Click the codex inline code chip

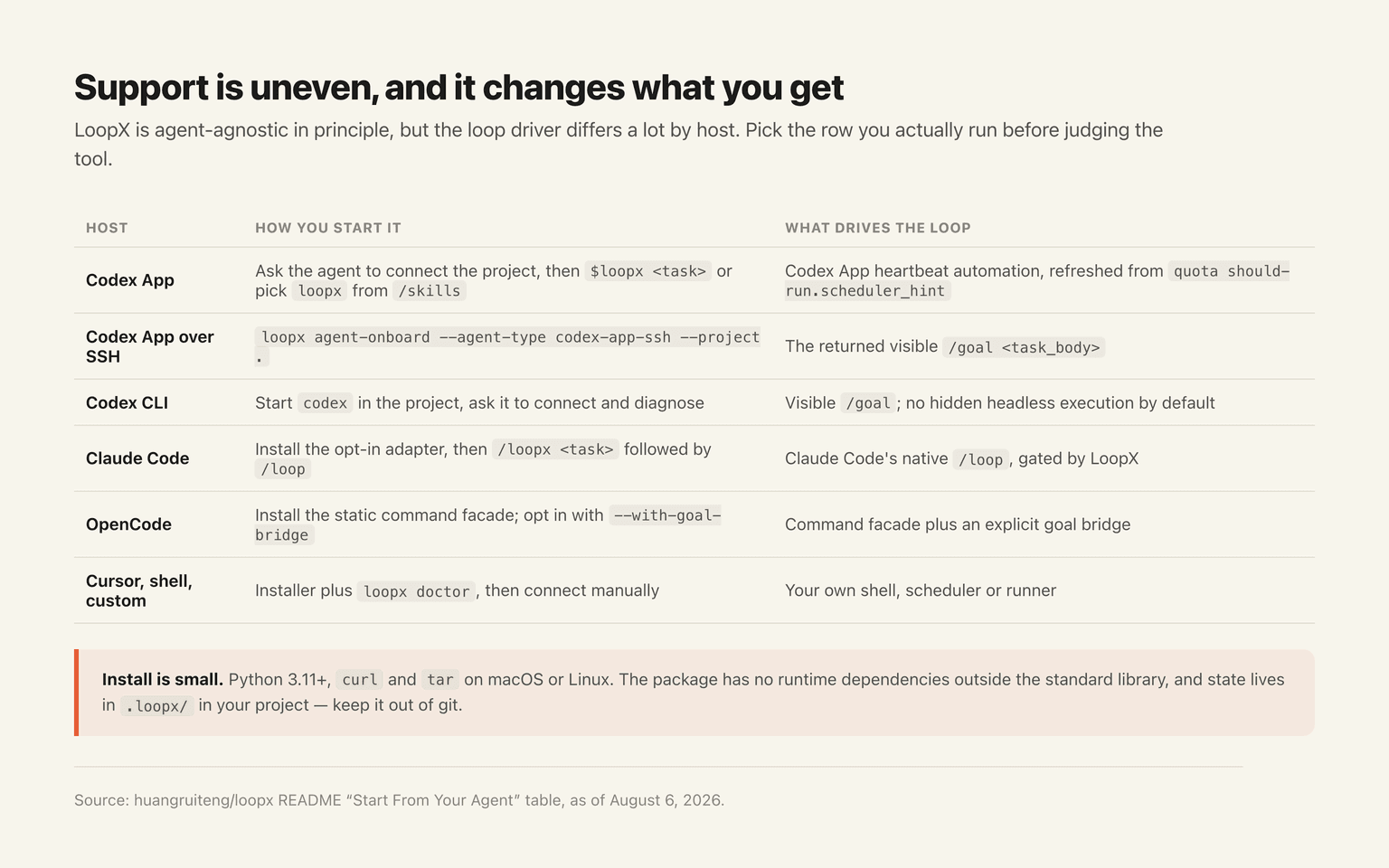(x=326, y=403)
